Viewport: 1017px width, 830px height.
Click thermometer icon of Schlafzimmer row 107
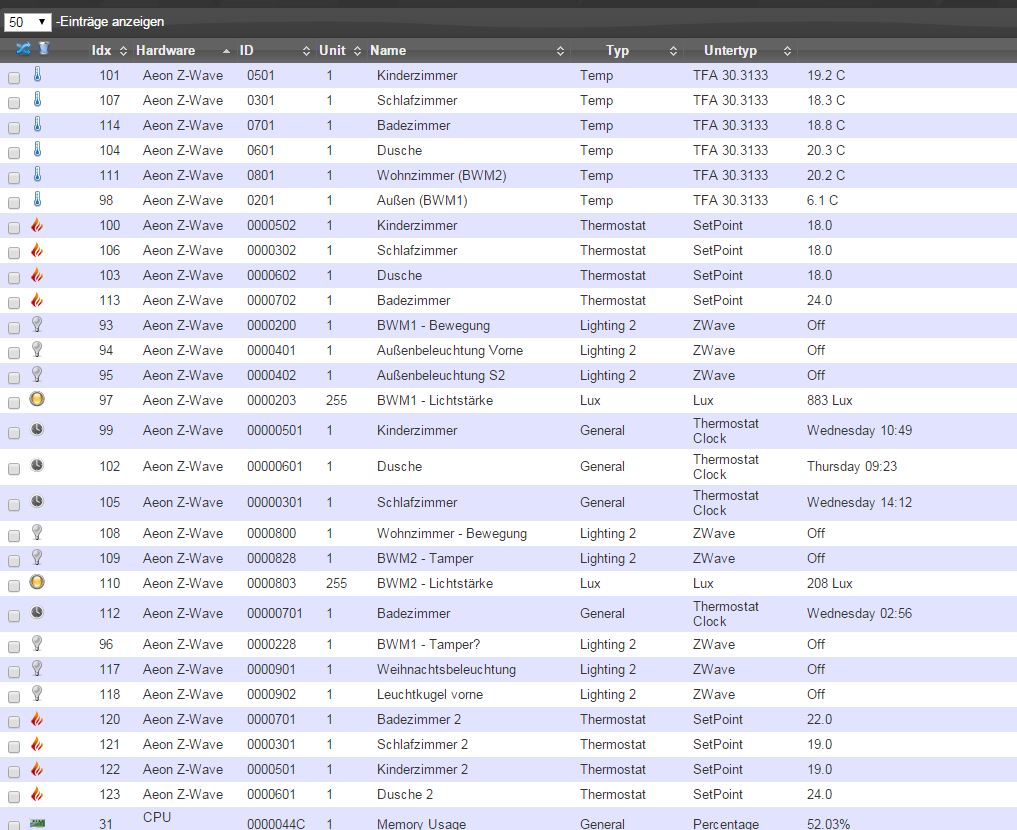coord(38,100)
